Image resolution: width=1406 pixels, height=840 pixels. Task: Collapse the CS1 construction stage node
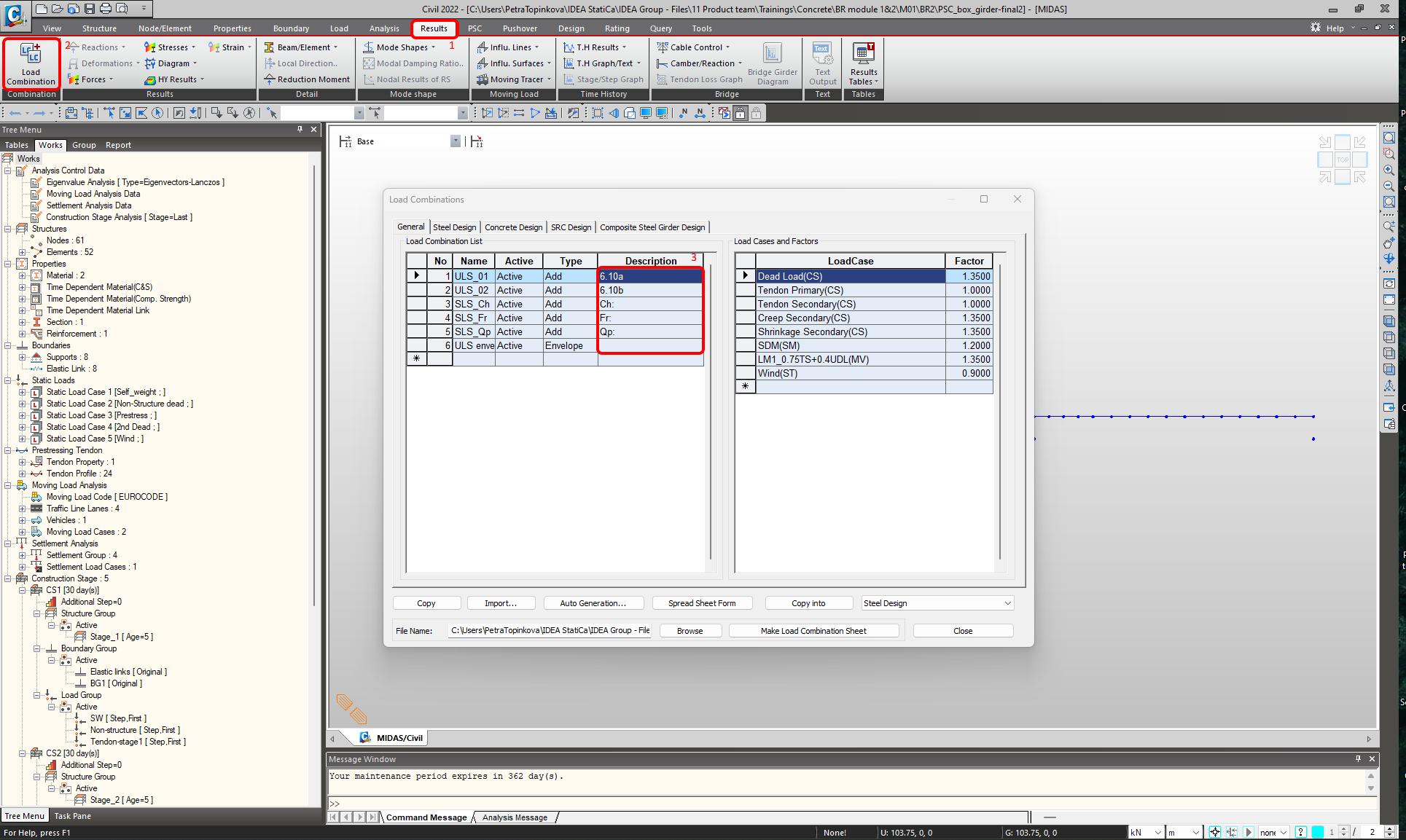point(22,590)
